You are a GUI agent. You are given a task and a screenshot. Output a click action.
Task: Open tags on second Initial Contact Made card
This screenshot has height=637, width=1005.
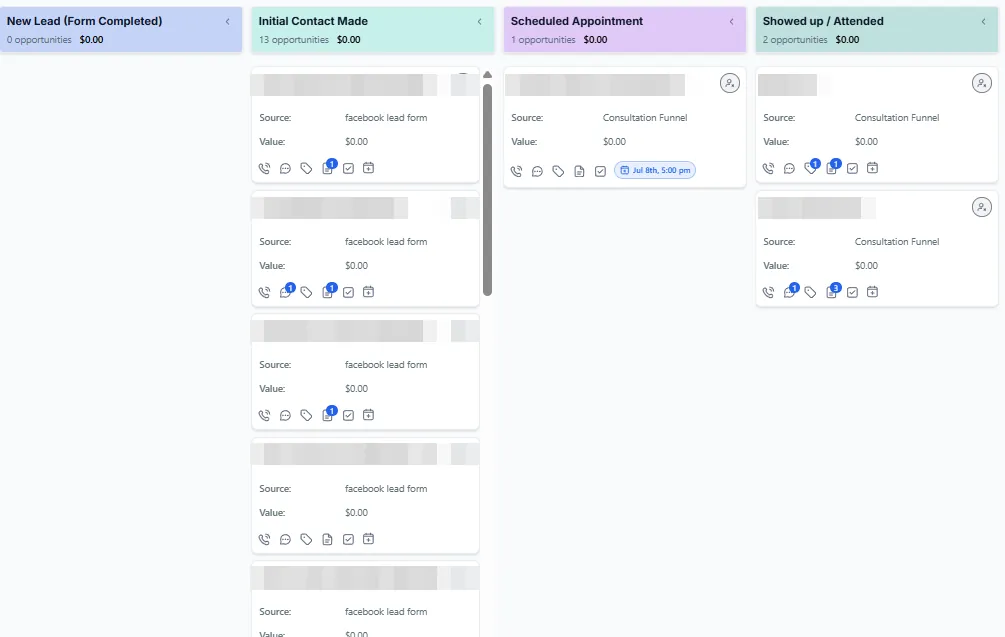point(306,292)
